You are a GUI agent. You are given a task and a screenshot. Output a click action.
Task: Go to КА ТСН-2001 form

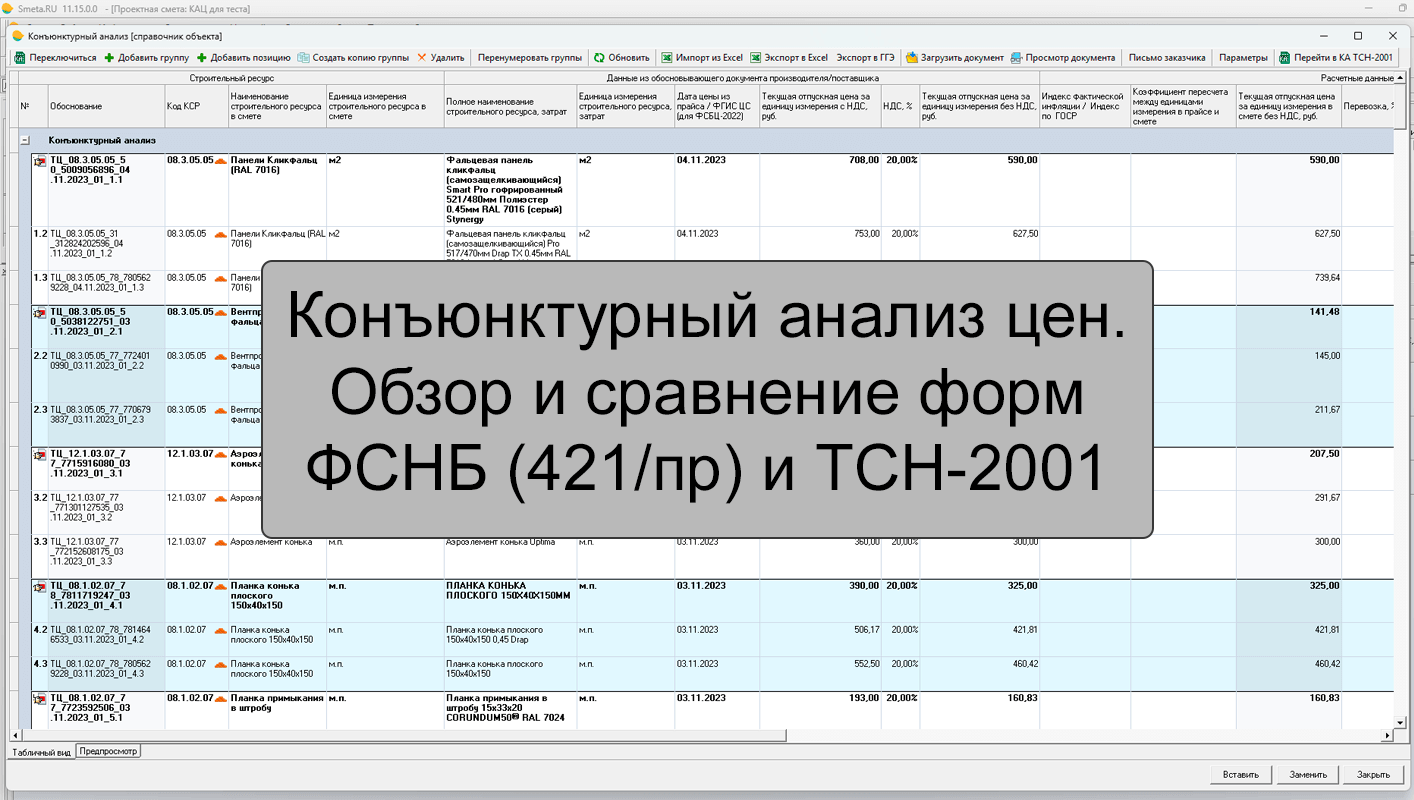pos(1335,58)
